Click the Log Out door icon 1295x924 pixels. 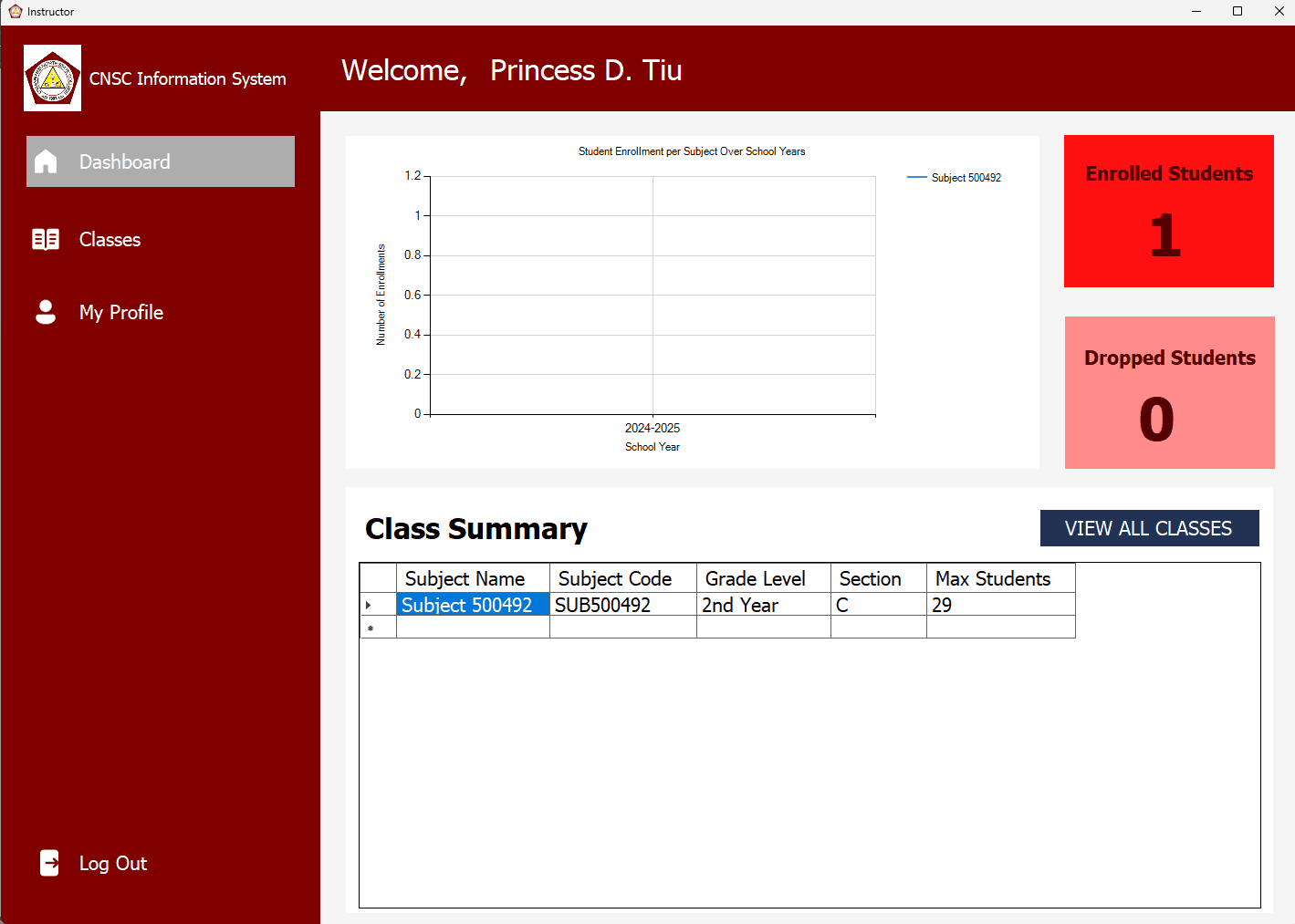[x=49, y=863]
